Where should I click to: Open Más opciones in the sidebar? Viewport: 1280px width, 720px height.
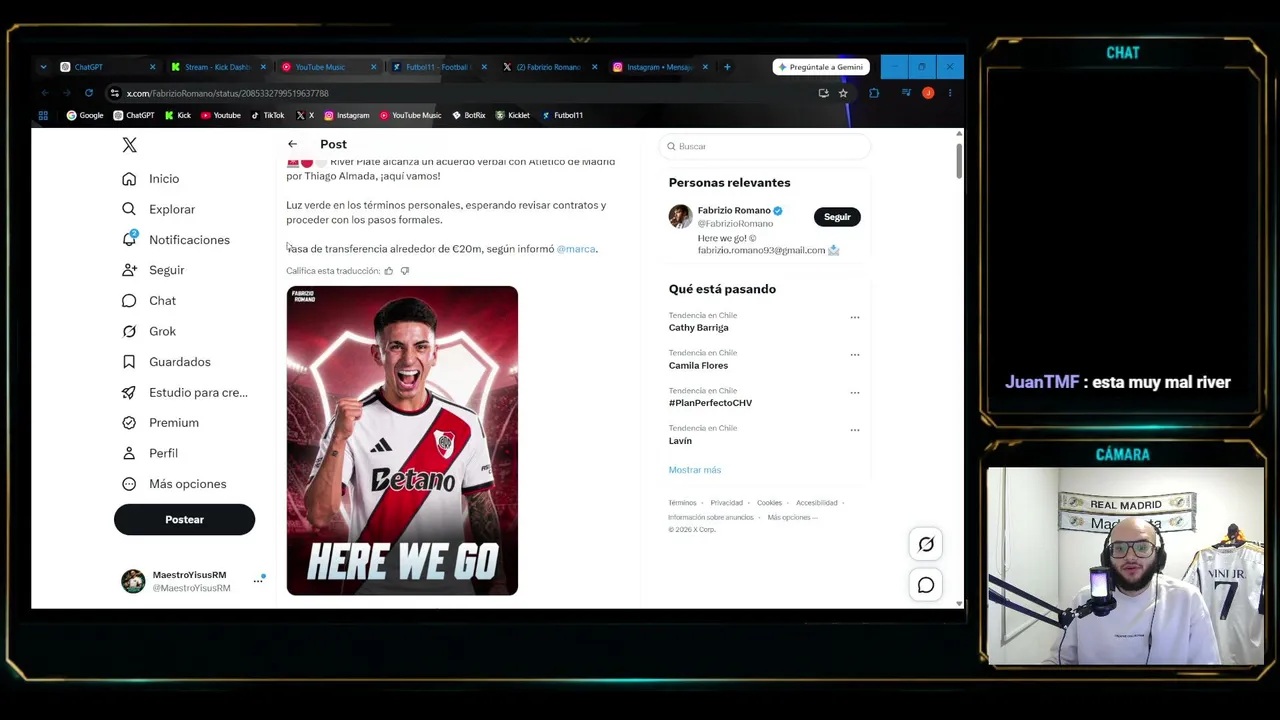coord(174,484)
